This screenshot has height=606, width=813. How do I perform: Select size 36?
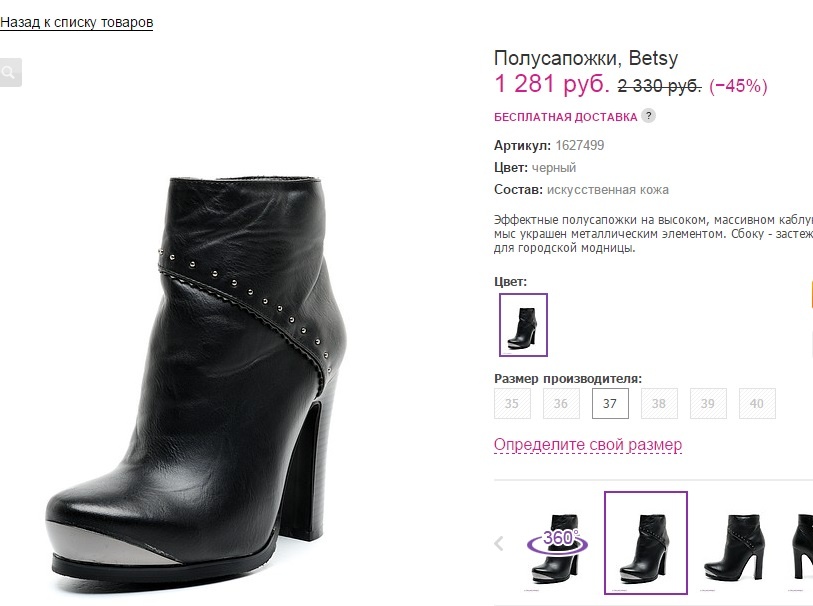(x=561, y=404)
